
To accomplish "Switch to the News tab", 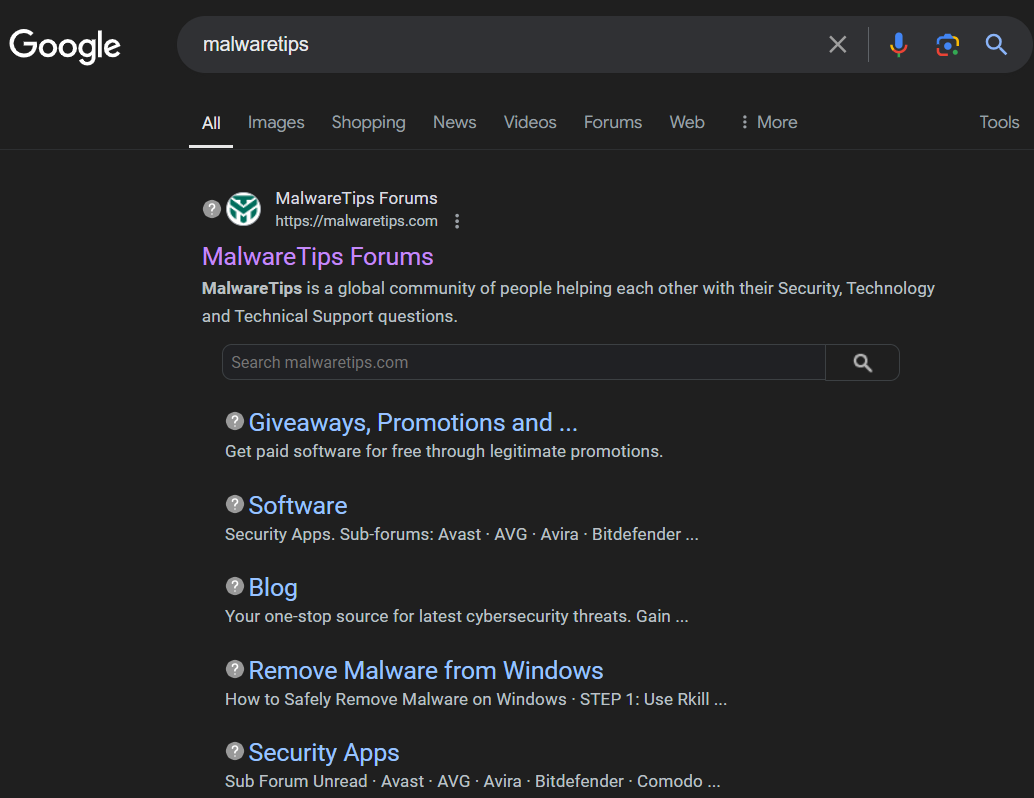I will tap(454, 122).
